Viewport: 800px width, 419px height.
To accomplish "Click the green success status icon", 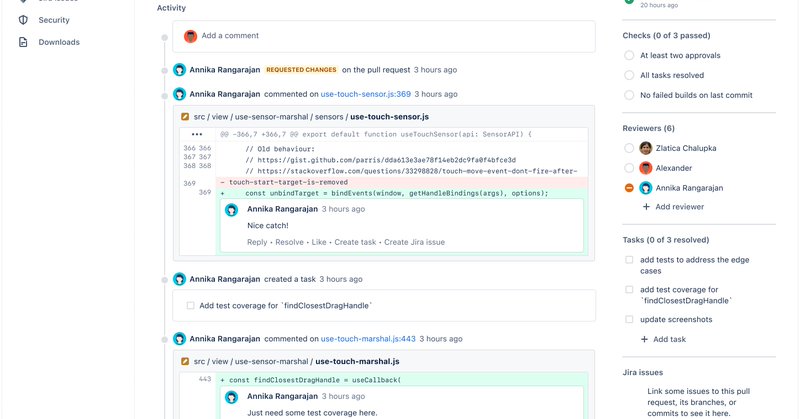I will 629,2.
